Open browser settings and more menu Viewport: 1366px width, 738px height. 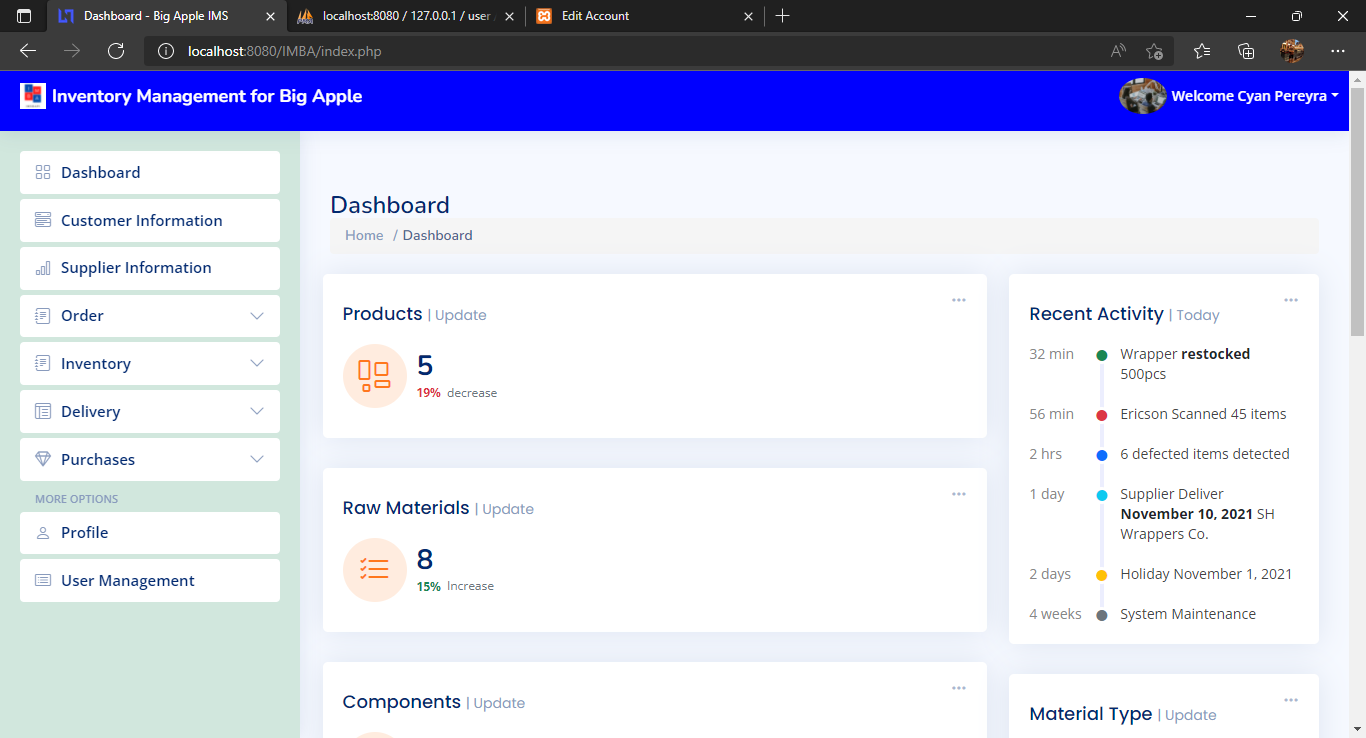(1337, 51)
